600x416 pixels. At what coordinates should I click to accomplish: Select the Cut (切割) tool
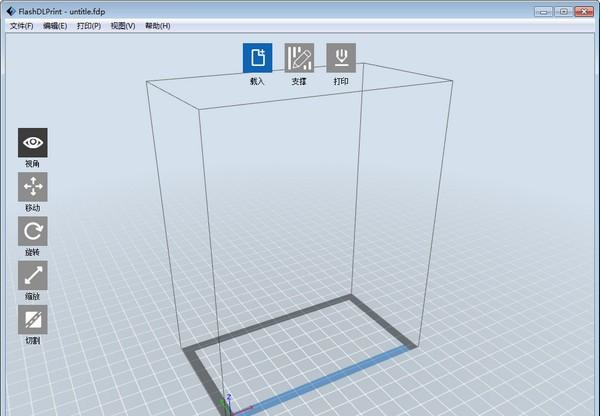coord(33,320)
